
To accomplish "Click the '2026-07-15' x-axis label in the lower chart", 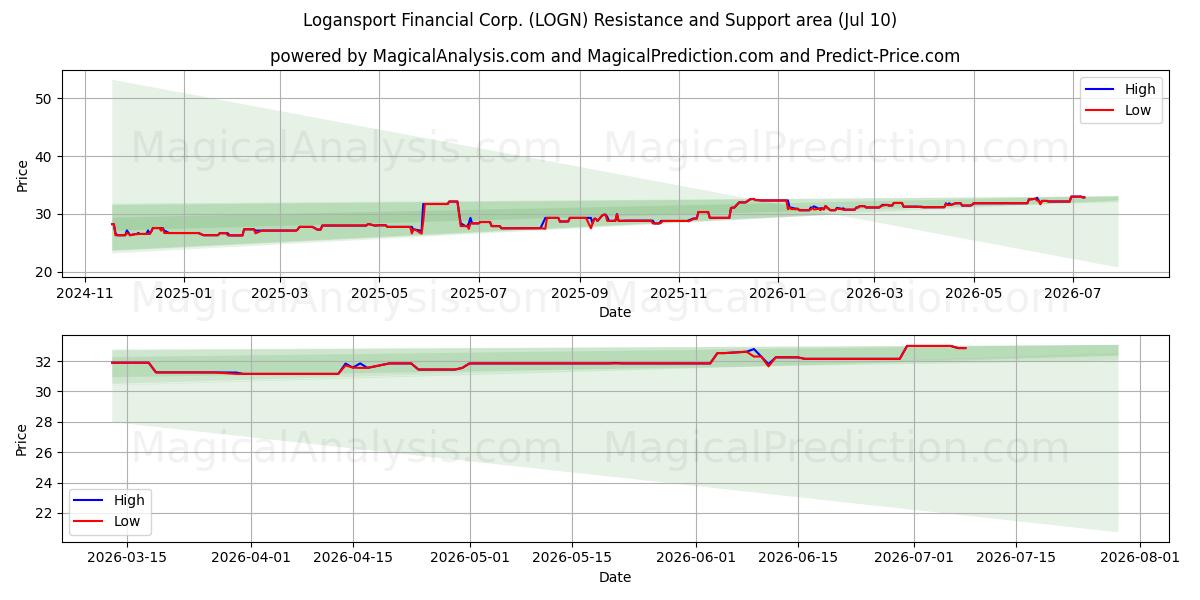I will [x=1016, y=559].
